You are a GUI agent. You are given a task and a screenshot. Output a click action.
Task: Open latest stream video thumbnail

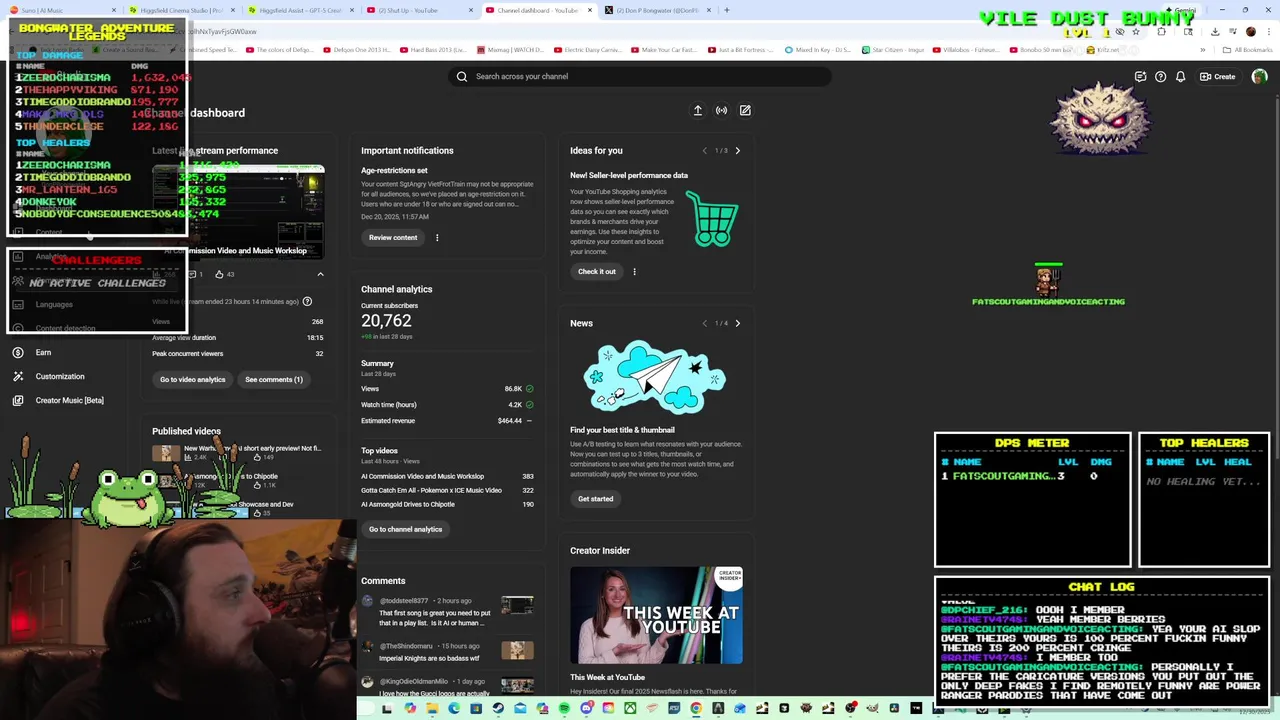pos(238,214)
